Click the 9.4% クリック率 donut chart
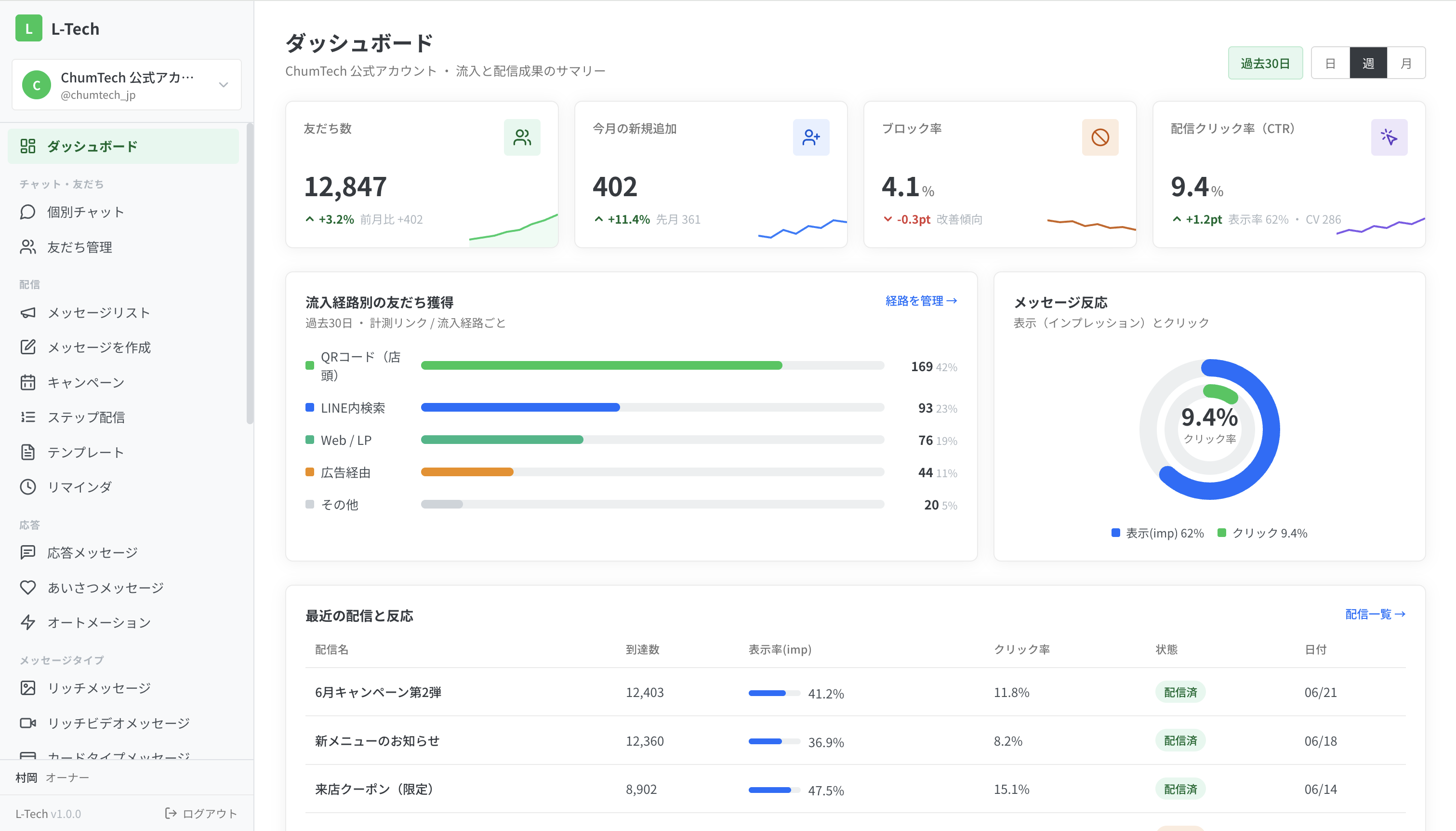The image size is (1456, 831). [1209, 429]
